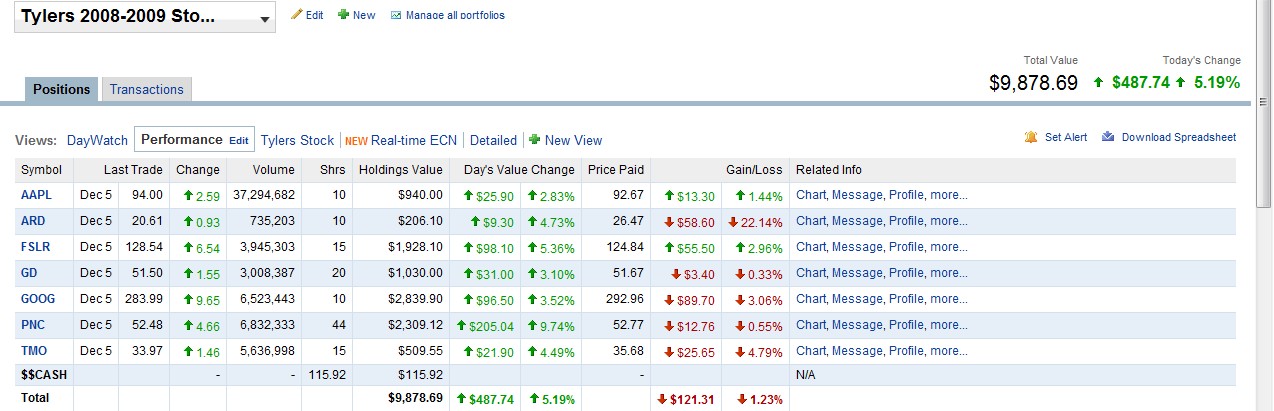Click the Edit link in Performance view

coord(239,140)
